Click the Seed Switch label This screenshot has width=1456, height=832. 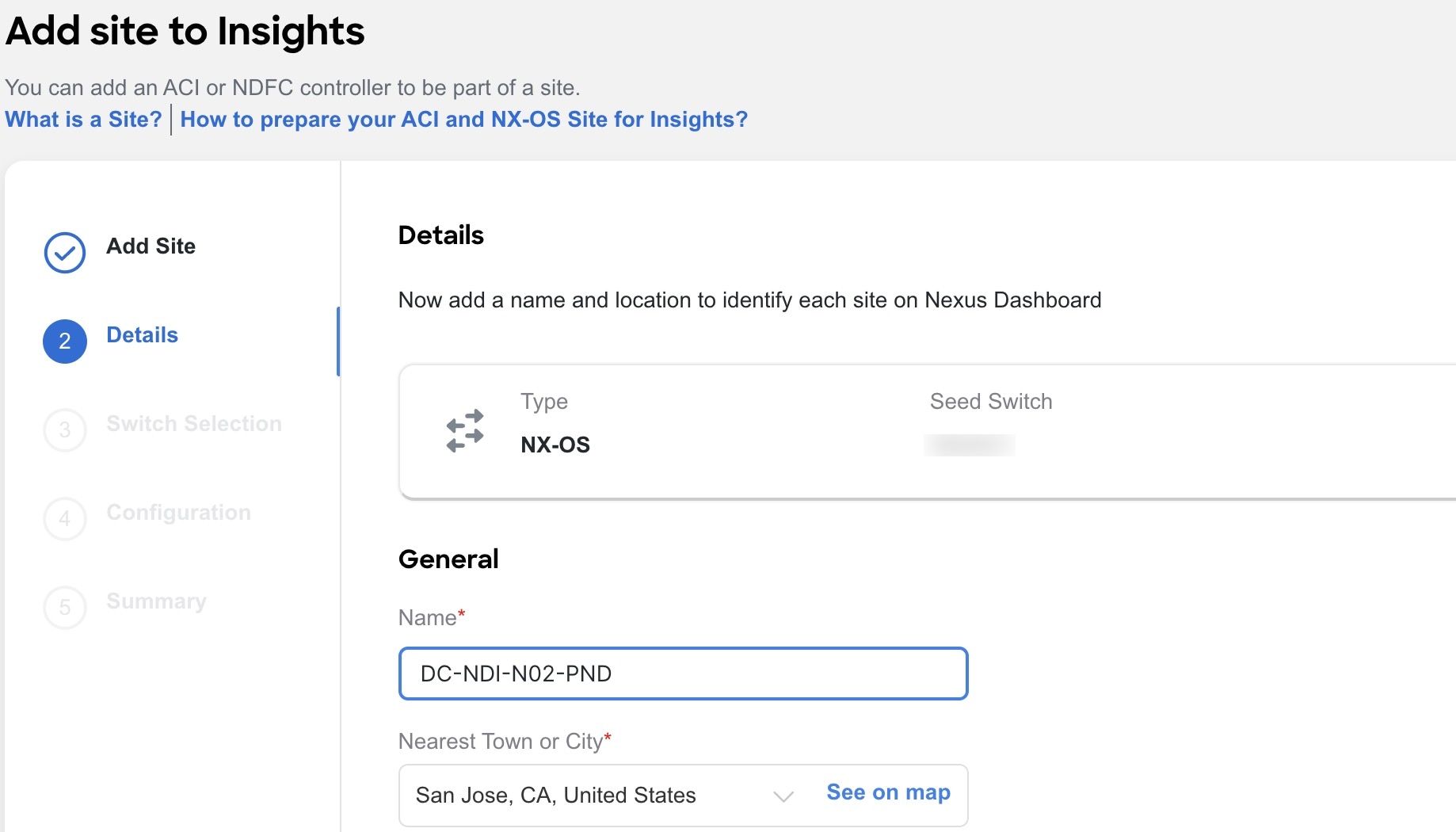click(x=991, y=402)
